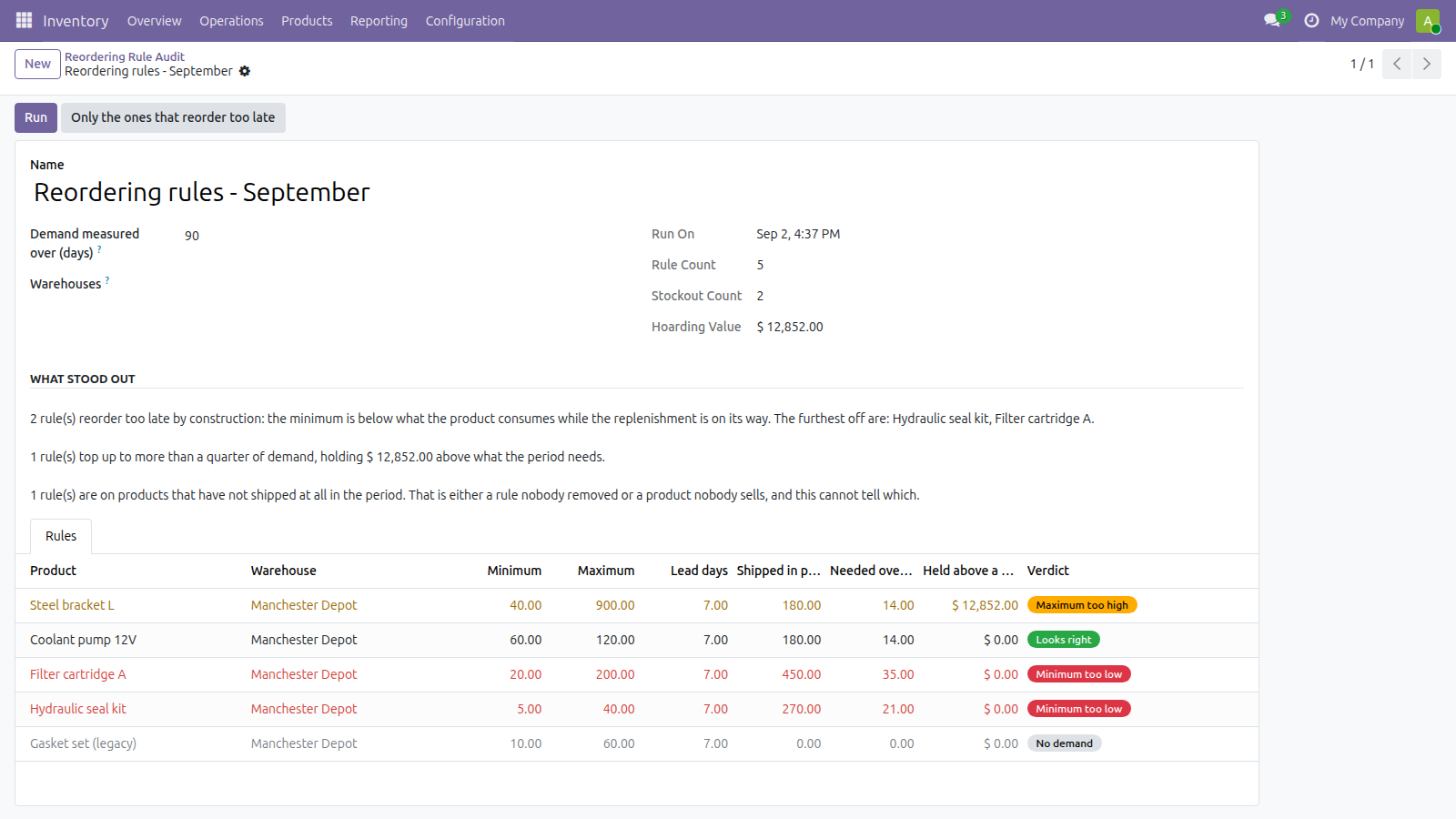
Task: Open the activities clock icon
Action: (1311, 20)
